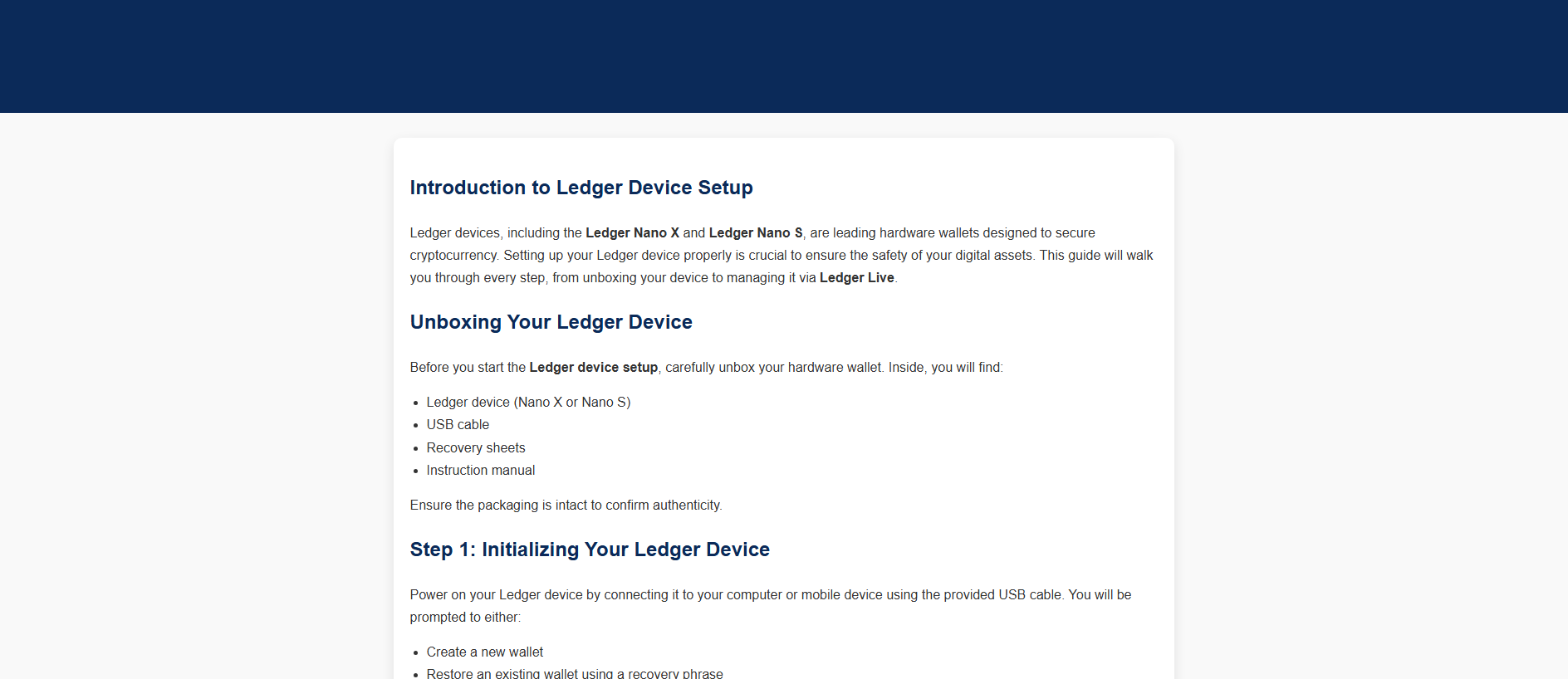The height and width of the screenshot is (679, 1568).
Task: Click the heading "Introduction to Ledger Device Setup"
Action: (581, 188)
